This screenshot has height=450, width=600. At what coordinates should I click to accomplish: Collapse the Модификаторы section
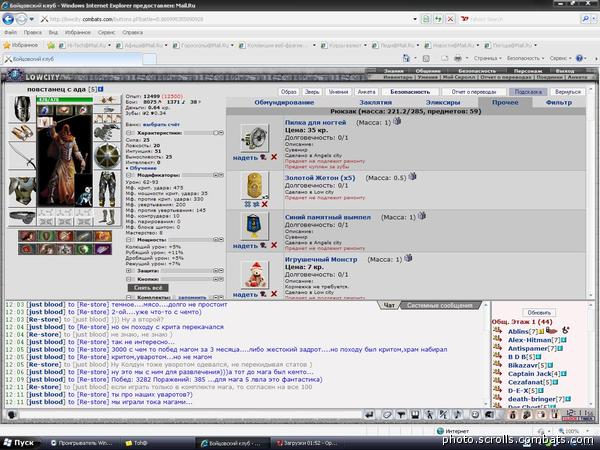[129, 175]
